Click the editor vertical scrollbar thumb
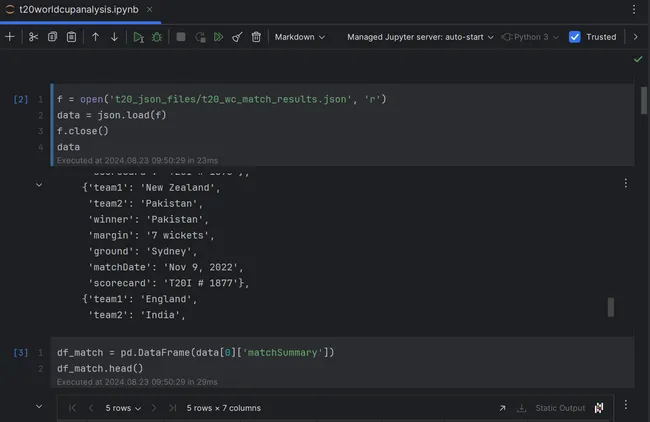This screenshot has height=422, width=650. (x=643, y=100)
